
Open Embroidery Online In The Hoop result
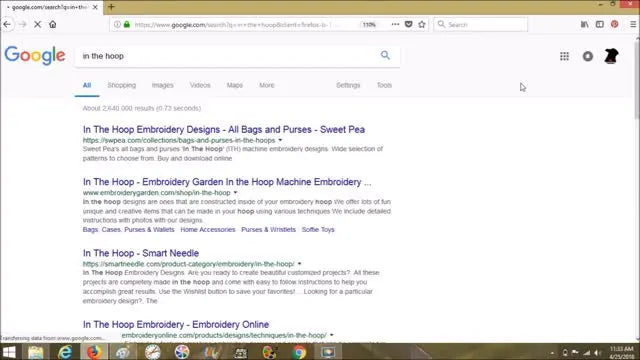pos(176,324)
